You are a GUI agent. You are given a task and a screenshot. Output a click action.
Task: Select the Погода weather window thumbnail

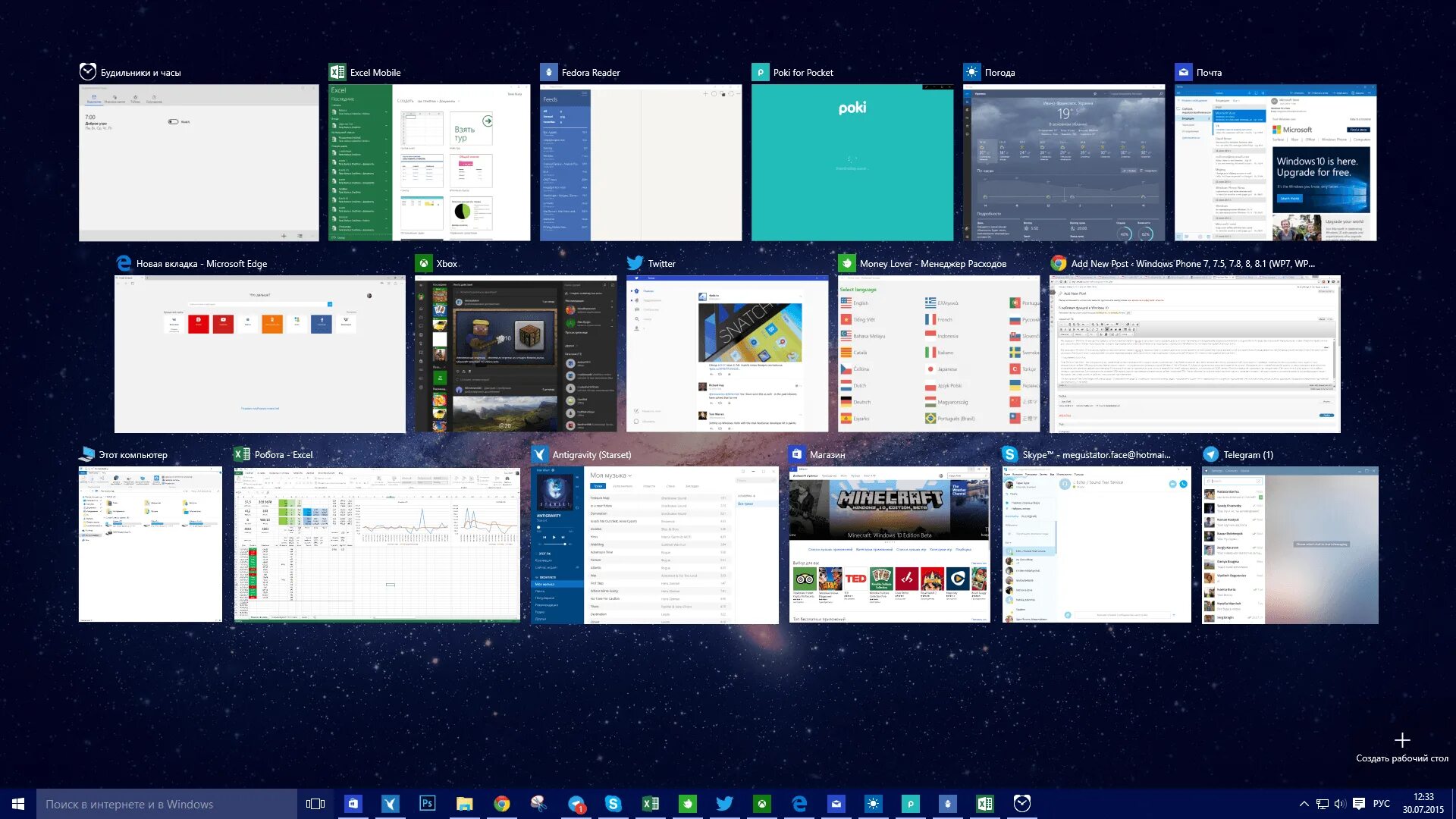click(1063, 162)
